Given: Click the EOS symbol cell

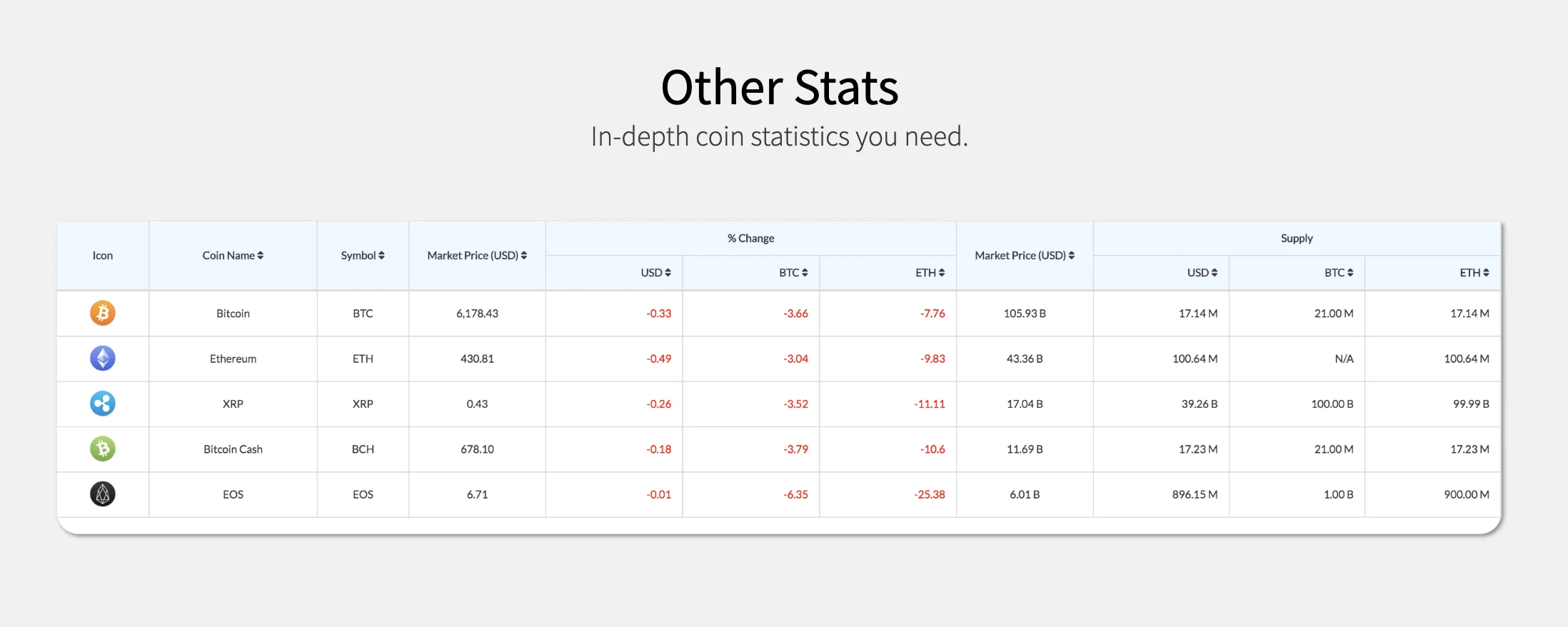Looking at the screenshot, I should click(363, 494).
